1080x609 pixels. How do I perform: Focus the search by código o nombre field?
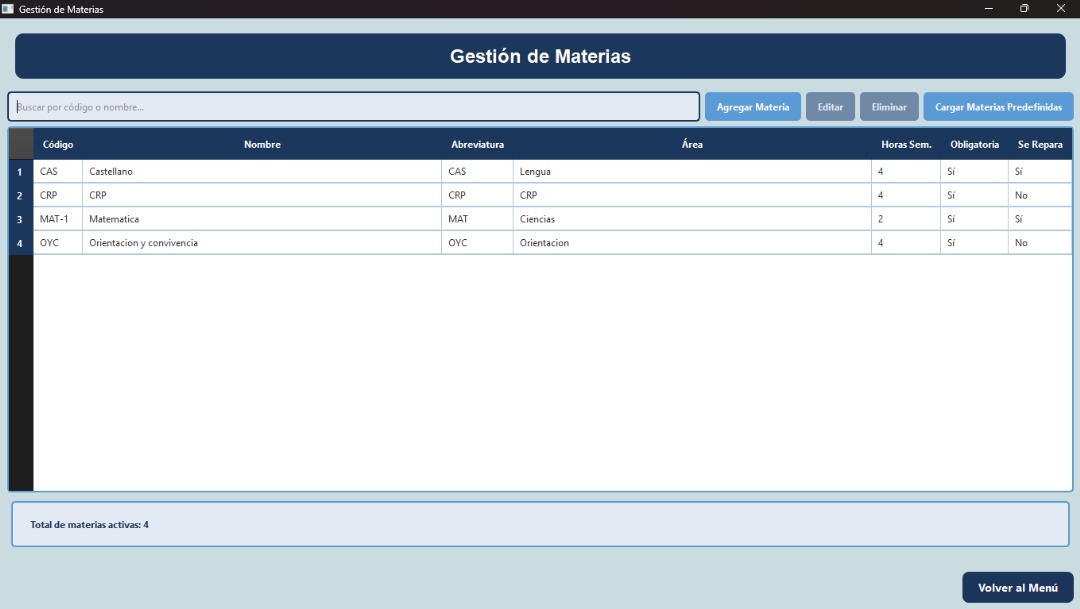point(353,107)
